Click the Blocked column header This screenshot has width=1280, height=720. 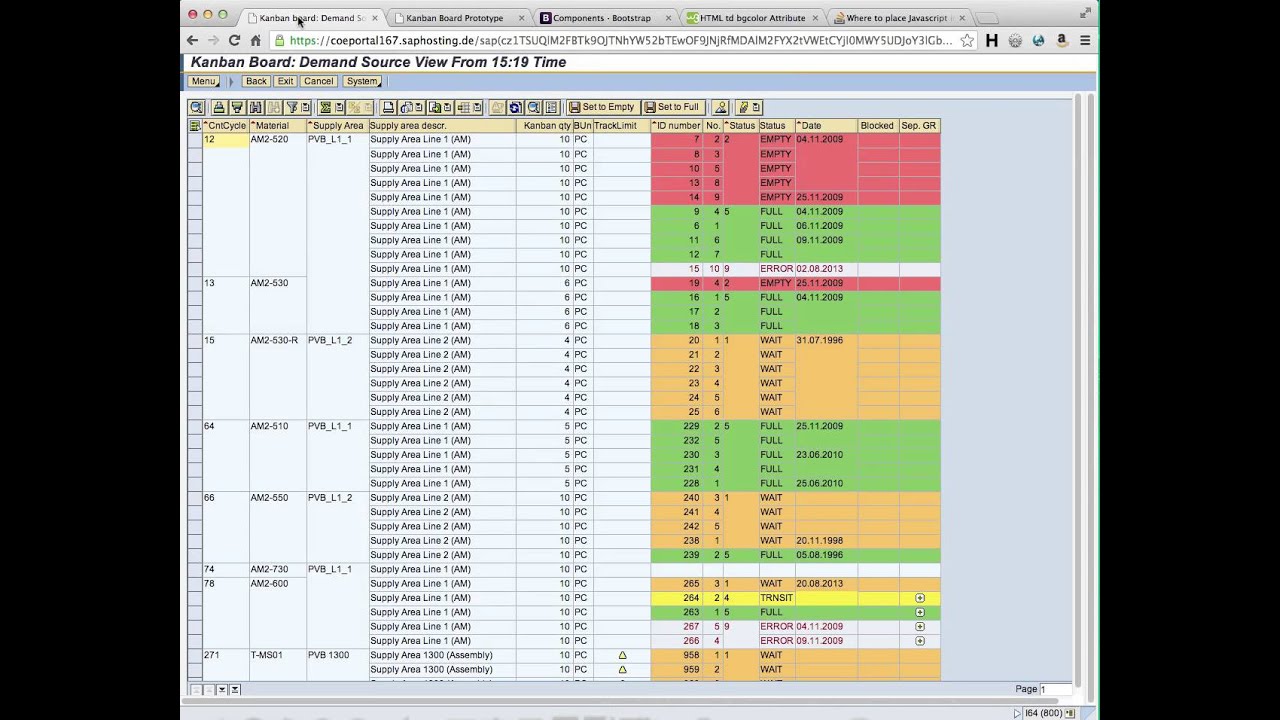(x=877, y=126)
